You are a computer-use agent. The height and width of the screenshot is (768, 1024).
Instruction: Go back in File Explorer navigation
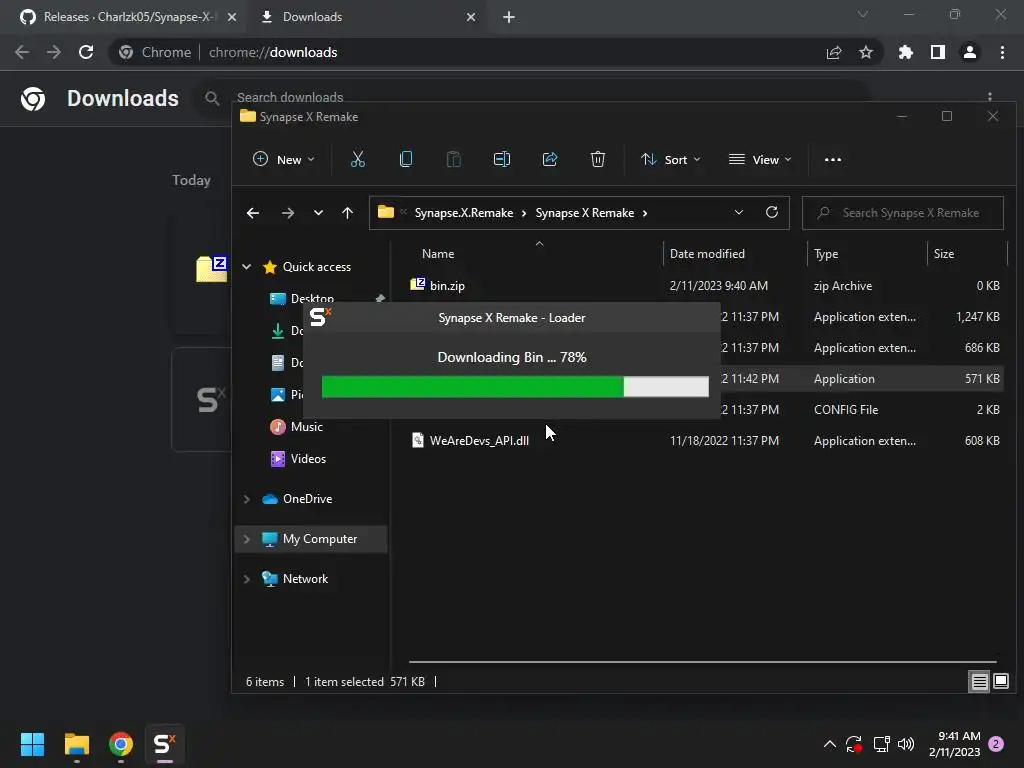253,213
